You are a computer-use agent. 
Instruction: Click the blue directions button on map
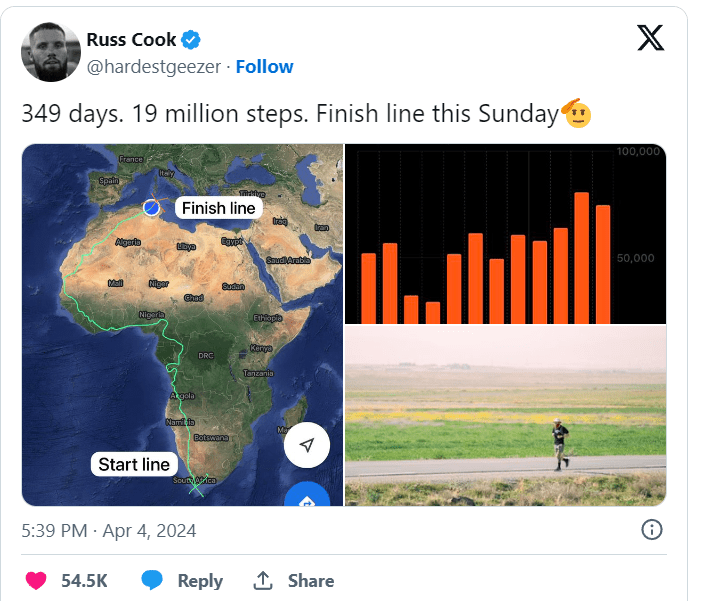307,497
